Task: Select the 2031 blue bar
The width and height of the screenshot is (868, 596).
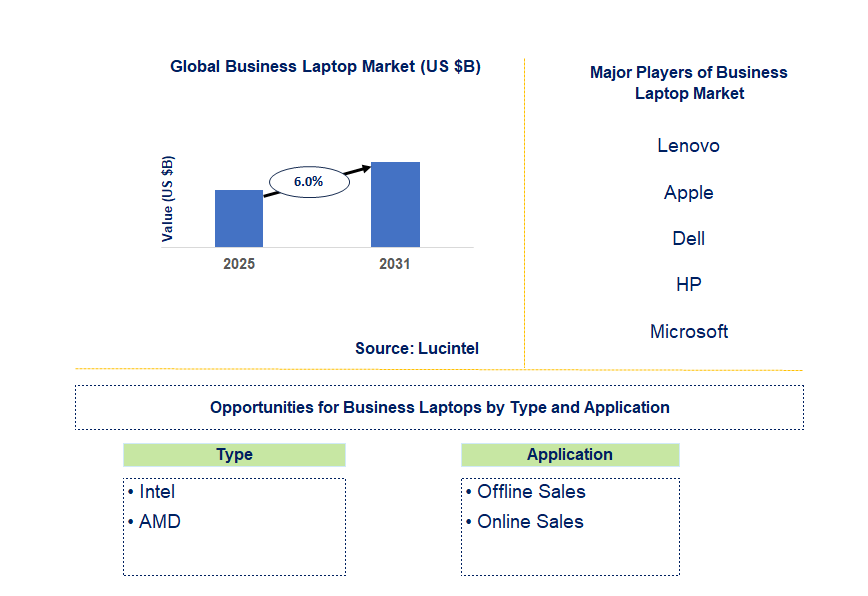Action: [x=395, y=204]
